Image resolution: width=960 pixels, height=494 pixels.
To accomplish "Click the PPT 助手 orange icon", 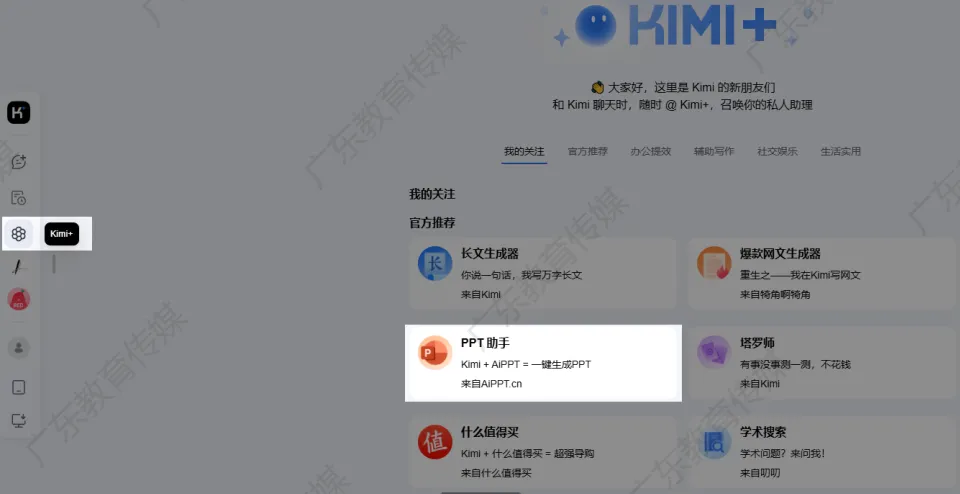I will coord(435,353).
